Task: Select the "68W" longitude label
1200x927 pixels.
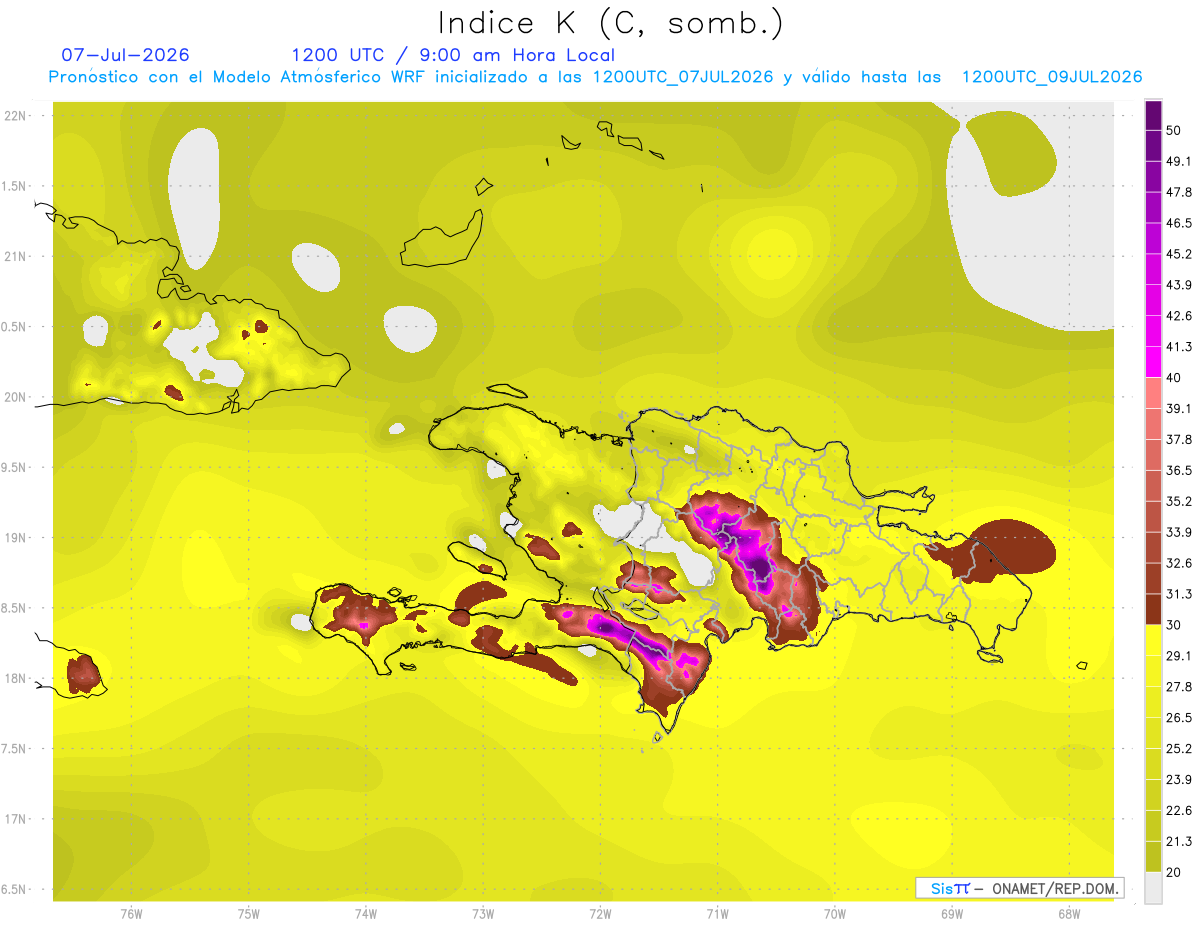Action: 1069,914
